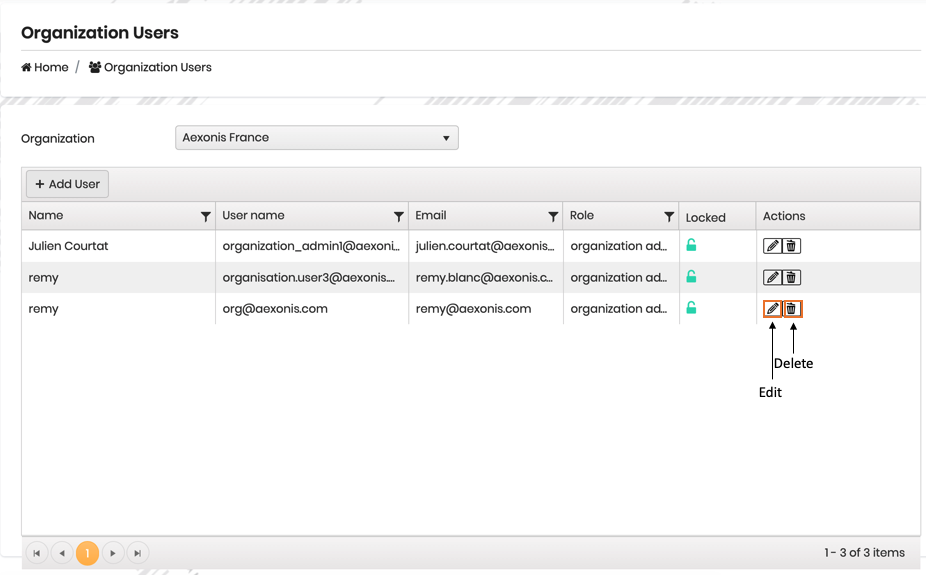Delete user organisation.user3@aexonis
This screenshot has width=926, height=575.
tap(791, 278)
